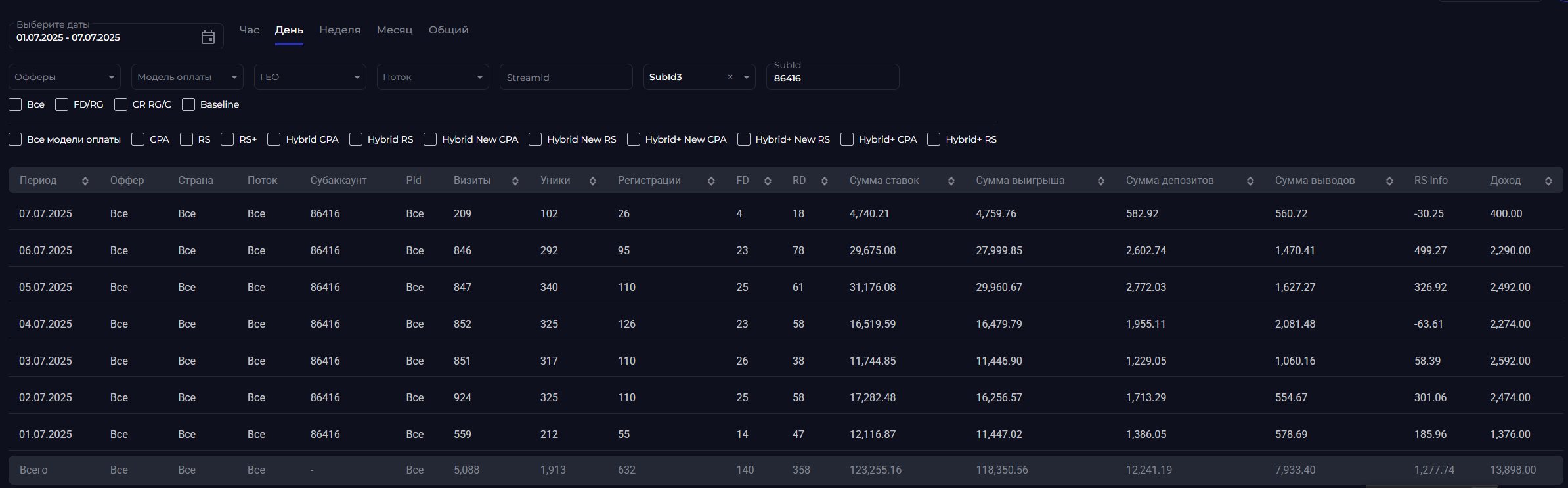
Task: Tick the Baseline checkbox
Action: click(188, 104)
